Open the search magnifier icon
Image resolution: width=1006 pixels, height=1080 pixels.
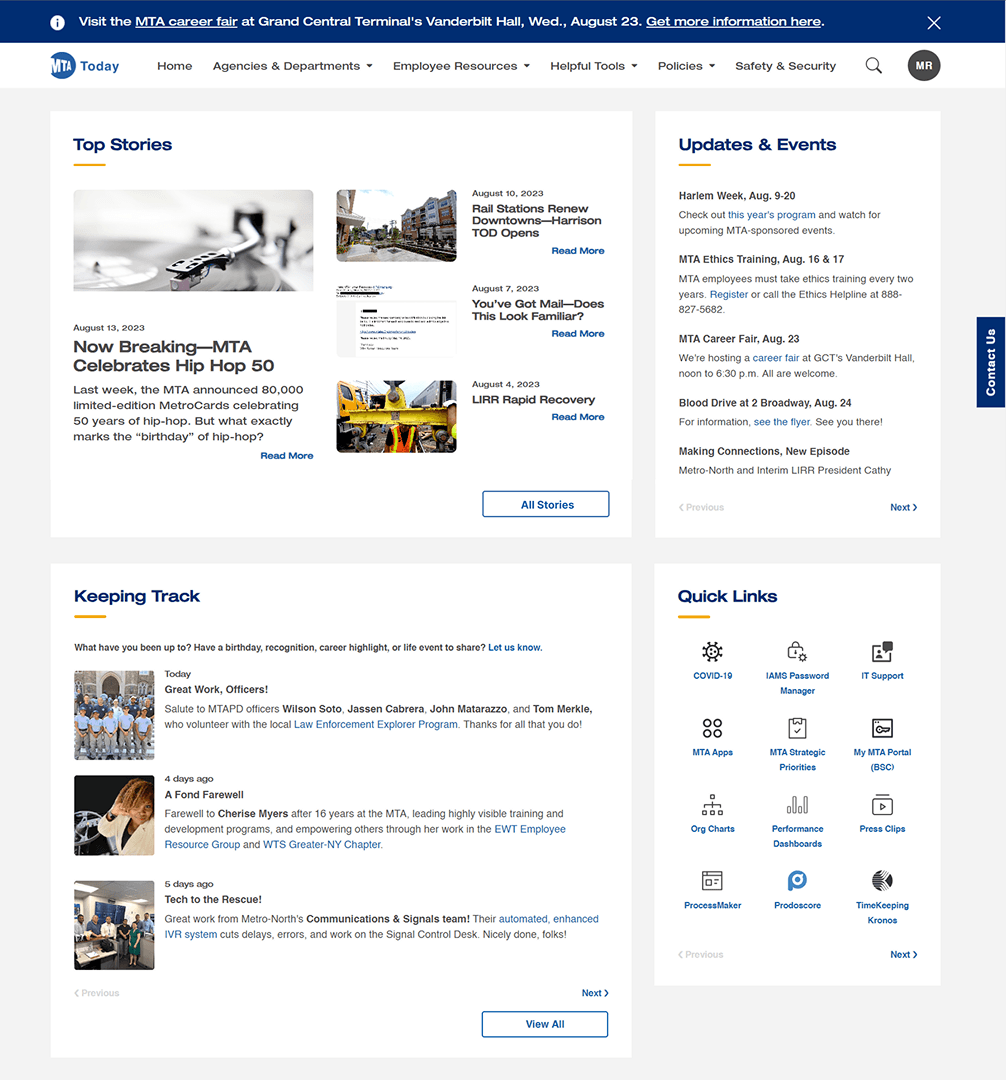point(873,65)
